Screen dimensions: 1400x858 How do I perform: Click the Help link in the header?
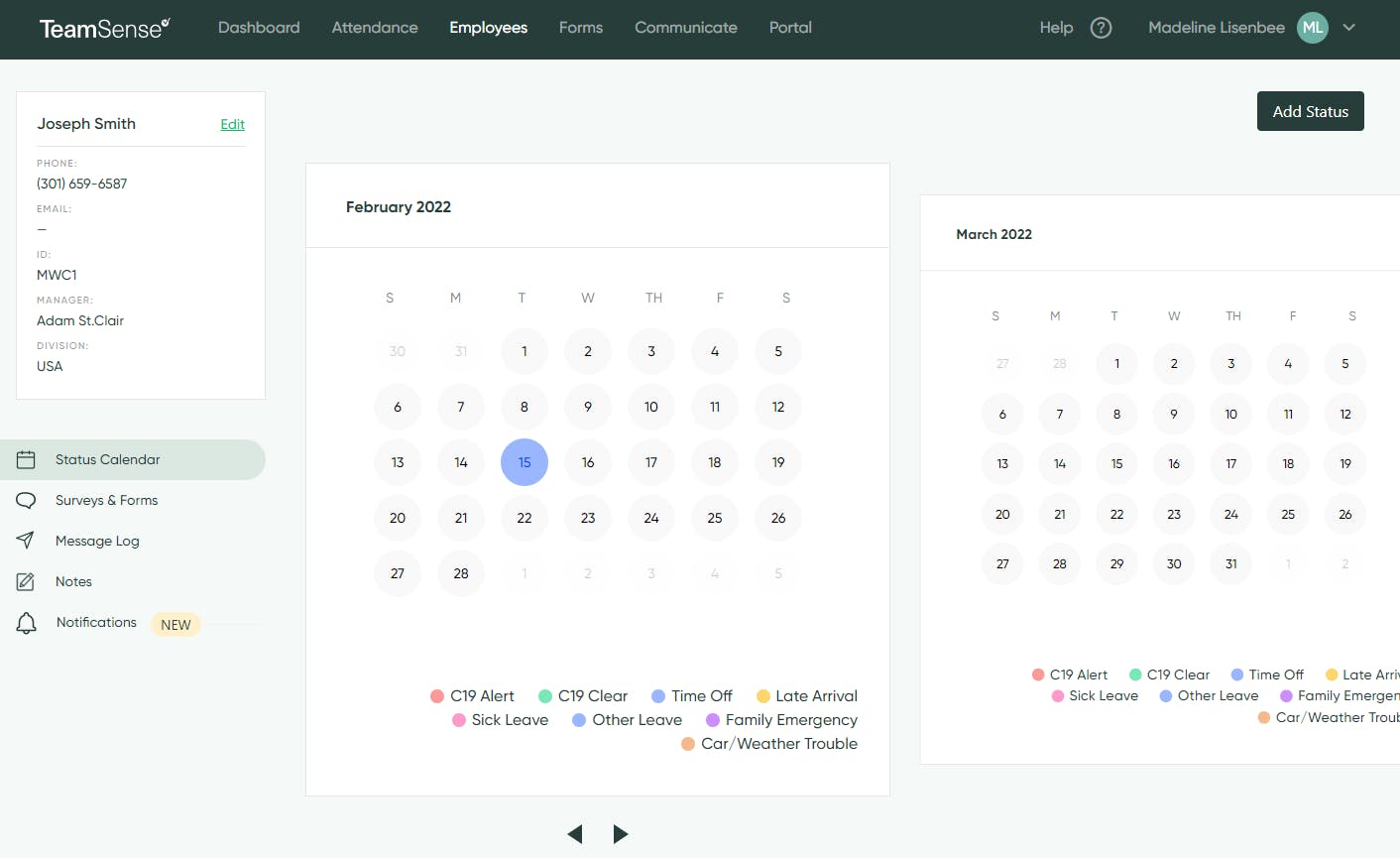[1056, 28]
